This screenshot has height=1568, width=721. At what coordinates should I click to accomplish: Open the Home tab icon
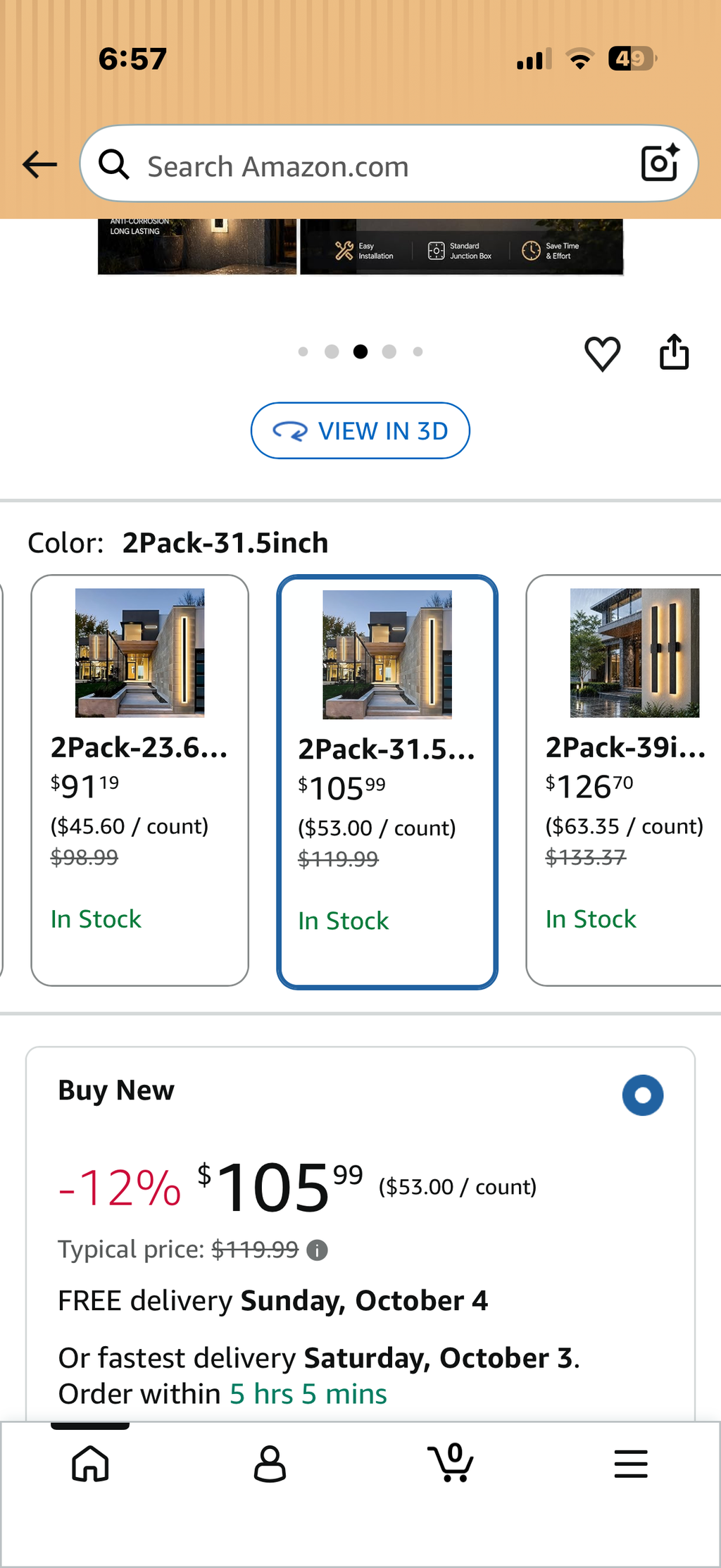[90, 1463]
